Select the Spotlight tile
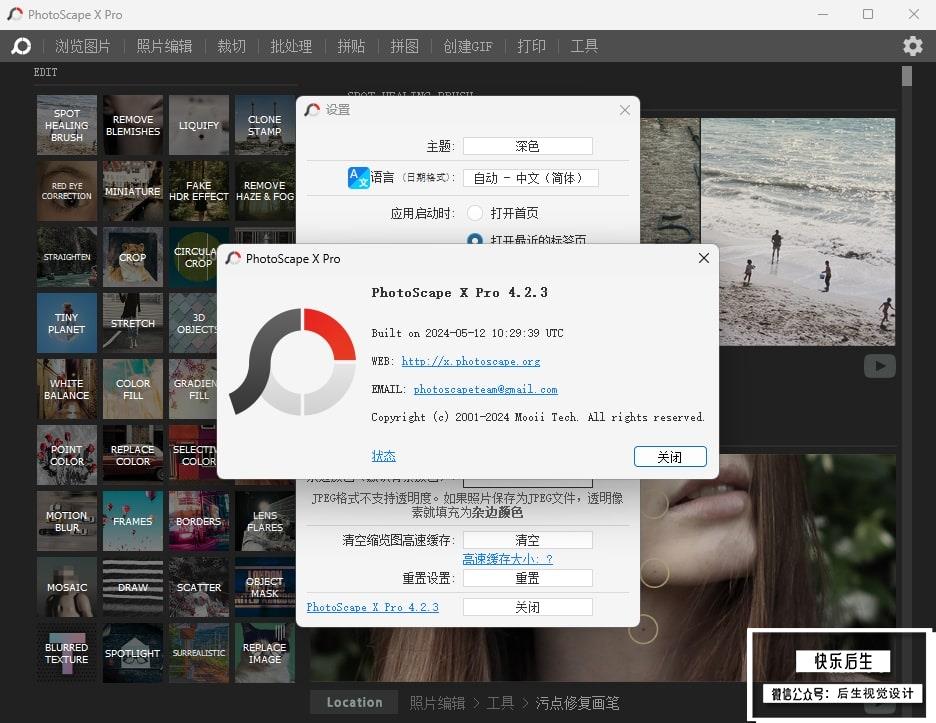 (x=133, y=653)
